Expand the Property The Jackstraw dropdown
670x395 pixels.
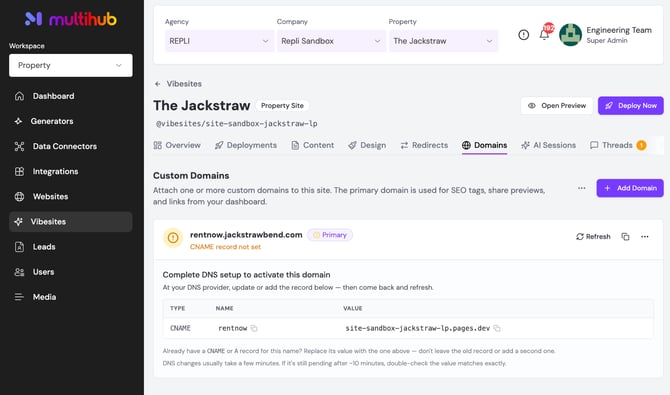click(x=443, y=41)
